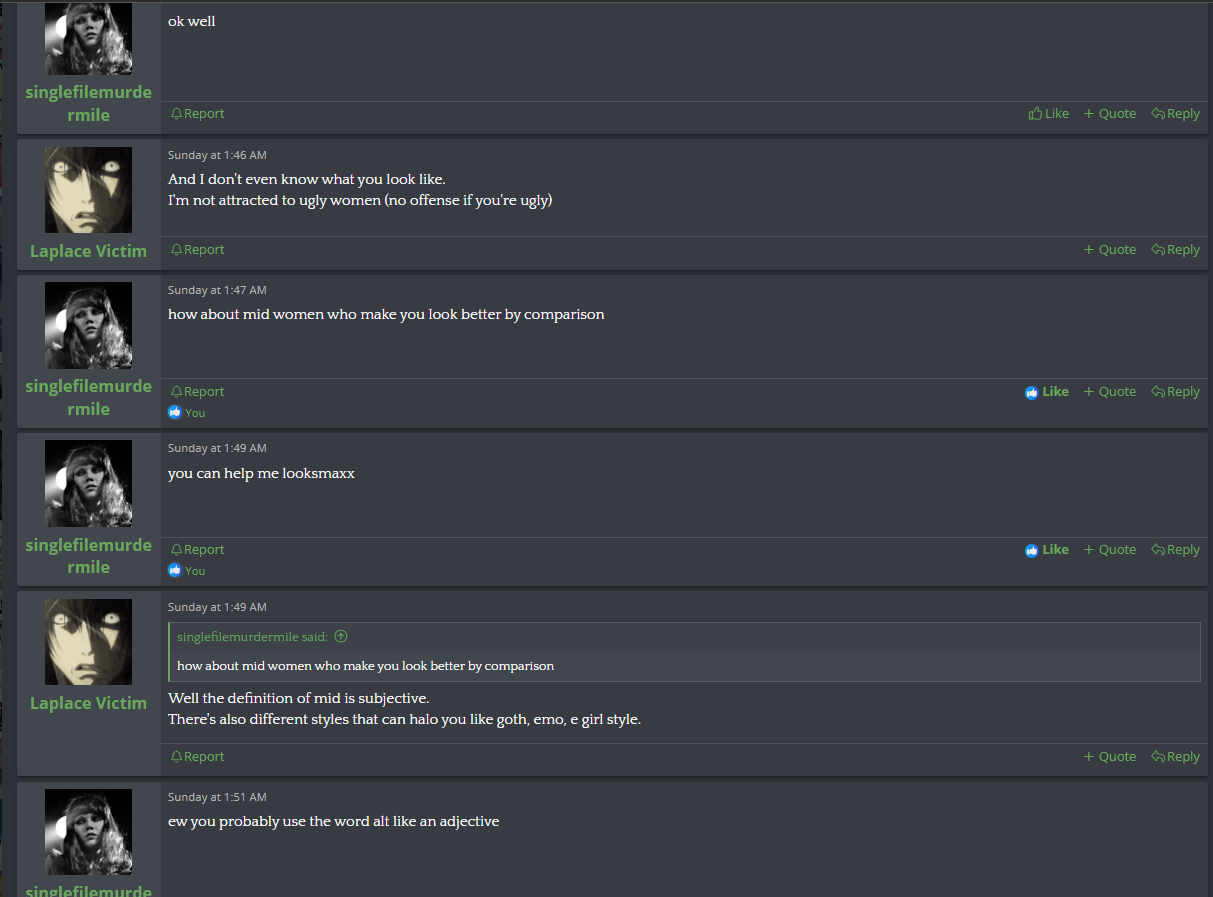Click the up-arrow icon beside the quoted singlefilemurdermile post
Screen dimensions: 1213x897
[x=341, y=637]
